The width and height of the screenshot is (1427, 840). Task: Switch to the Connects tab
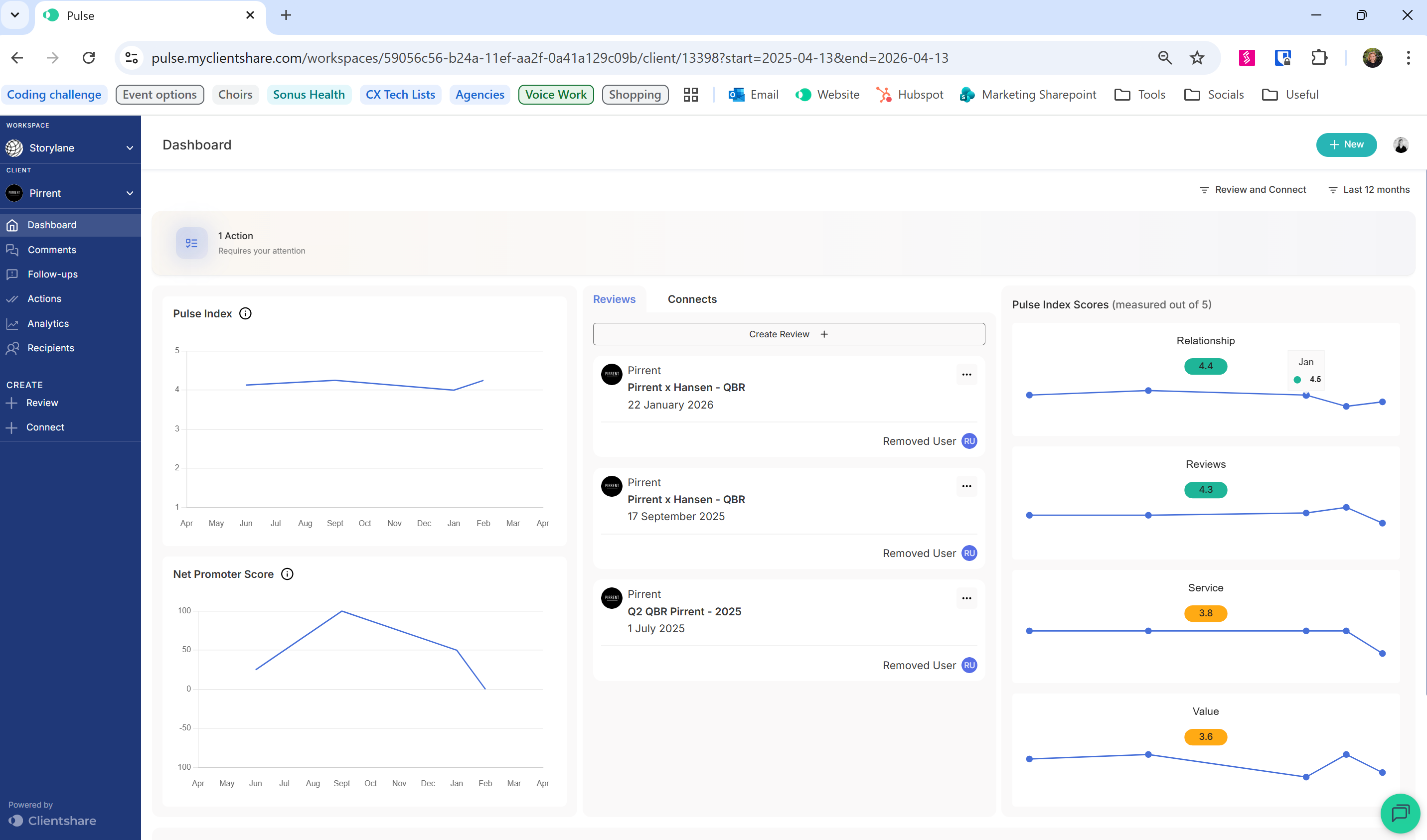click(691, 299)
